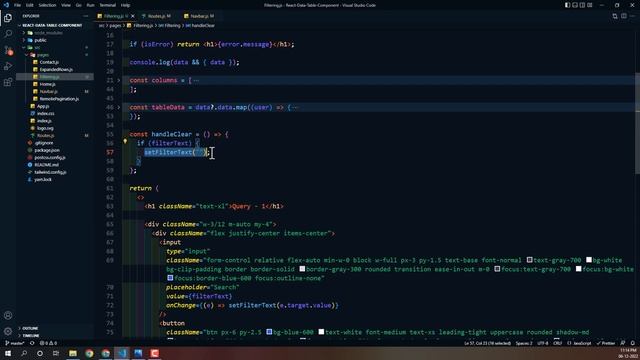640x360 pixels.
Task: Open Task View in taskbar
Action: click(56, 353)
